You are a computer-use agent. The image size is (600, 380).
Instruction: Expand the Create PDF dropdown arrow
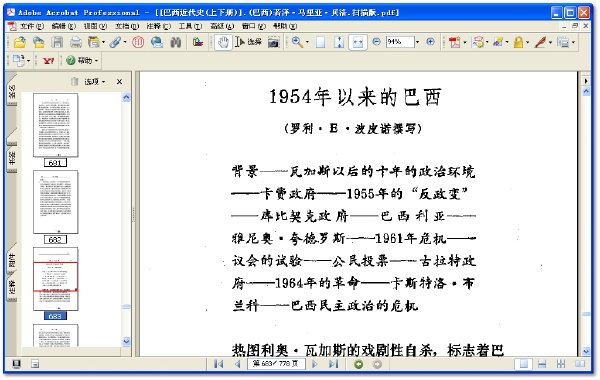[x=465, y=42]
